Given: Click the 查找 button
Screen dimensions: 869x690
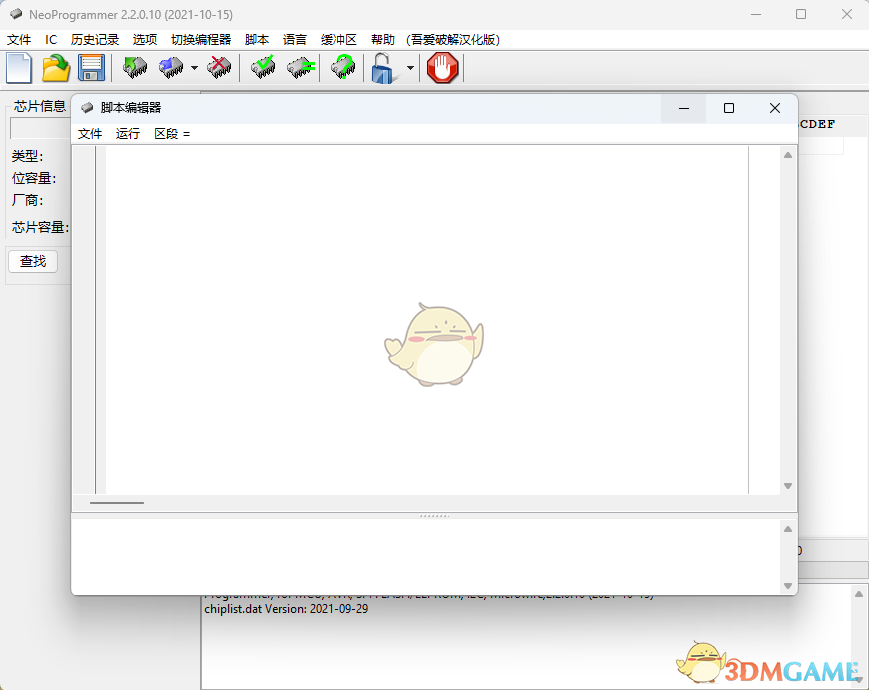Looking at the screenshot, I should point(33,261).
